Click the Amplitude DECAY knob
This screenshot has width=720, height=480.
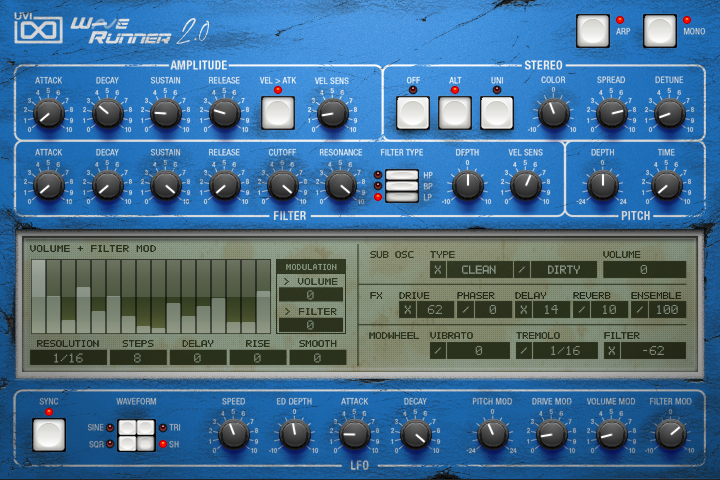pos(107,113)
